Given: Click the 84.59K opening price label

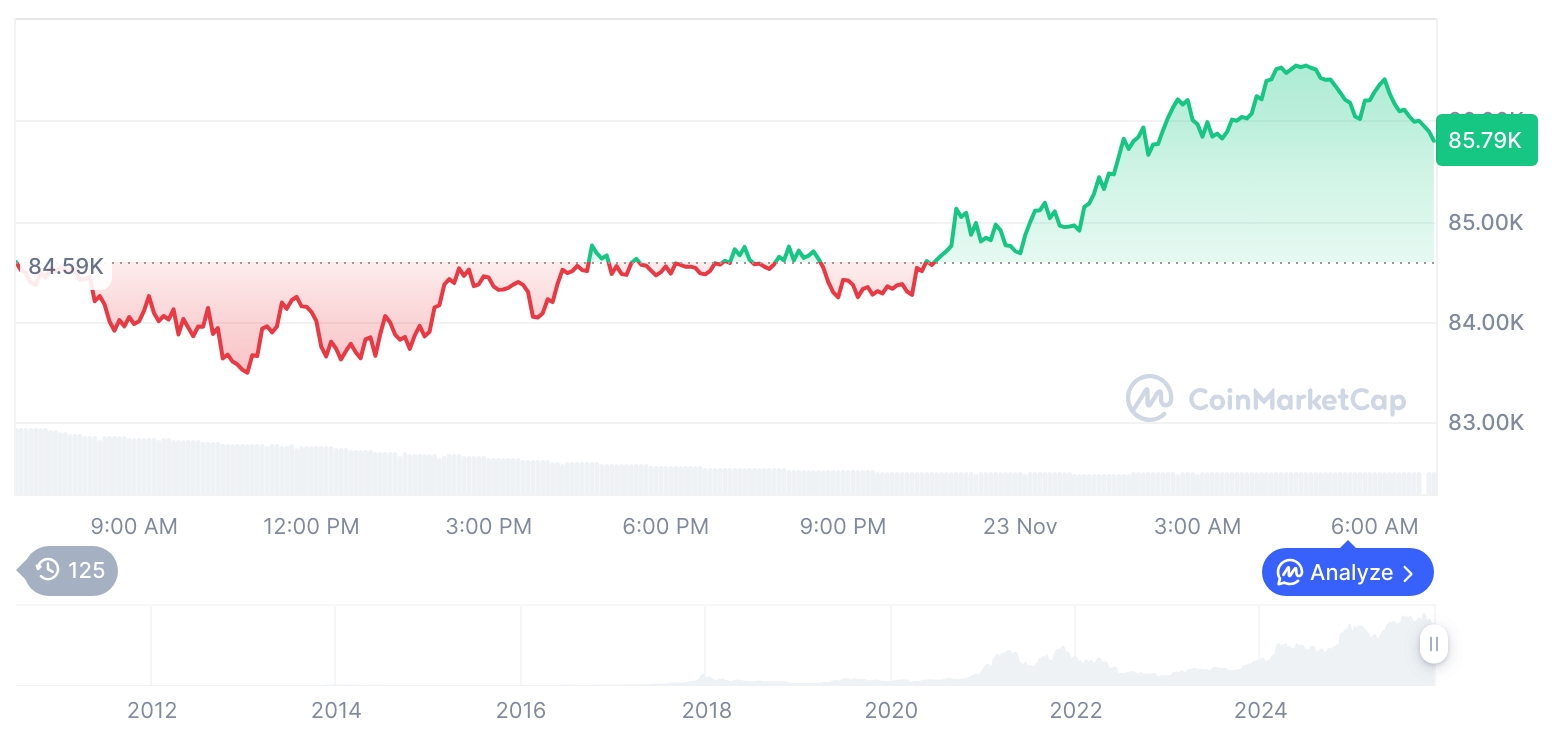Looking at the screenshot, I should tap(65, 267).
